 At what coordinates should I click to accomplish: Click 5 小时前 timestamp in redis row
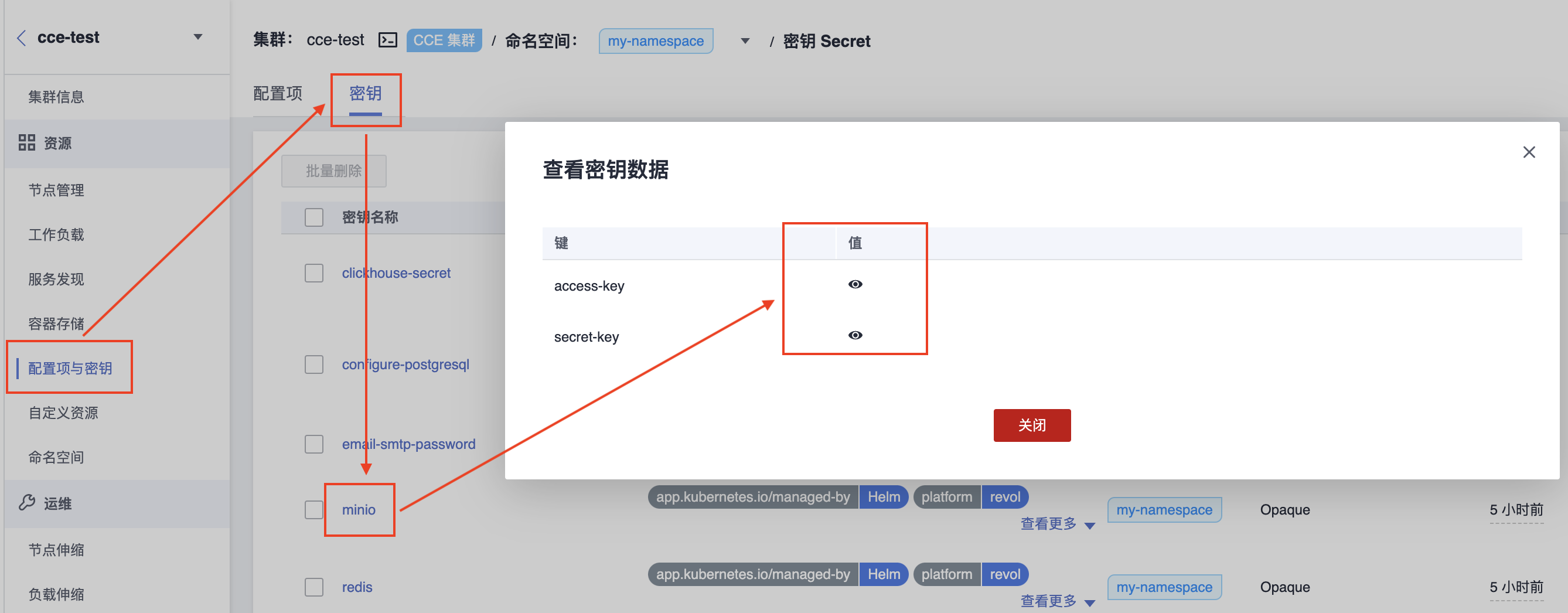click(x=1516, y=587)
